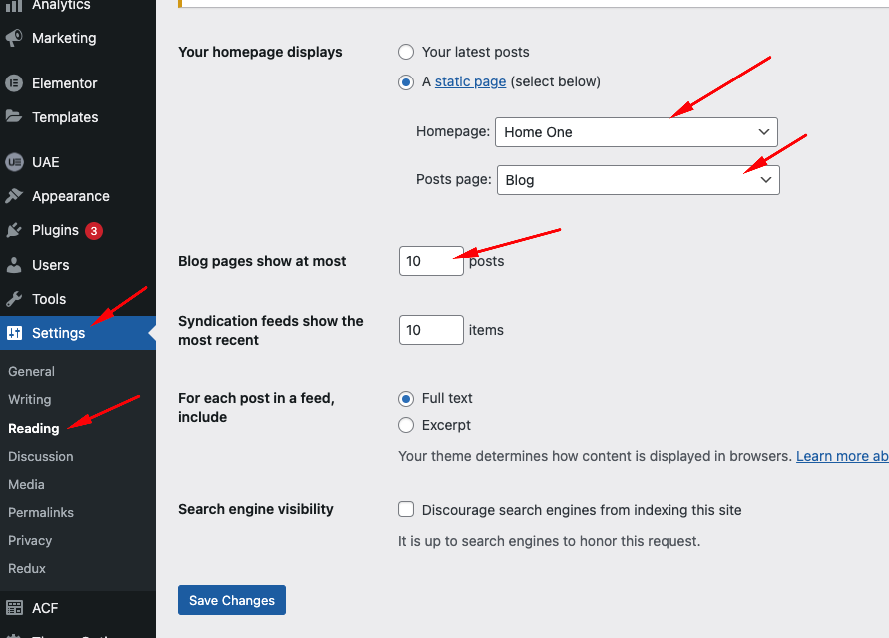The height and width of the screenshot is (638, 889).
Task: Click the Elementor icon in sidebar
Action: pos(14,83)
